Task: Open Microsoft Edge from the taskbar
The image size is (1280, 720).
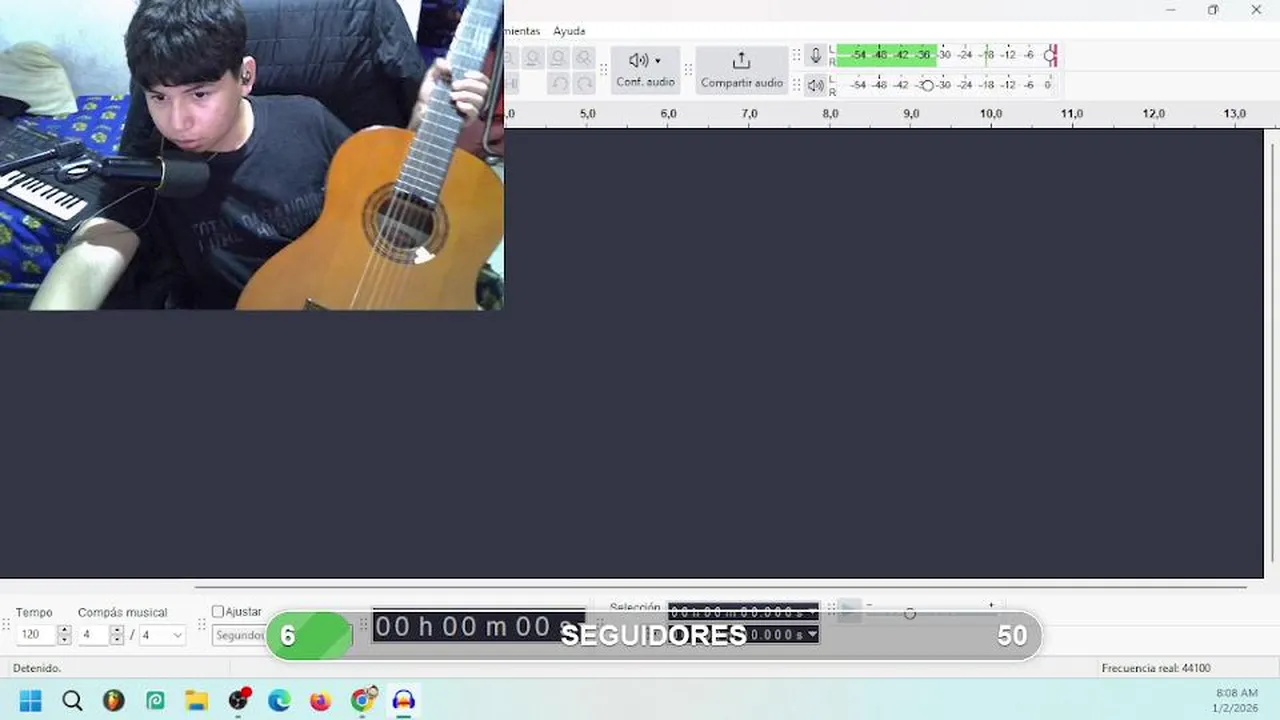Action: (279, 700)
